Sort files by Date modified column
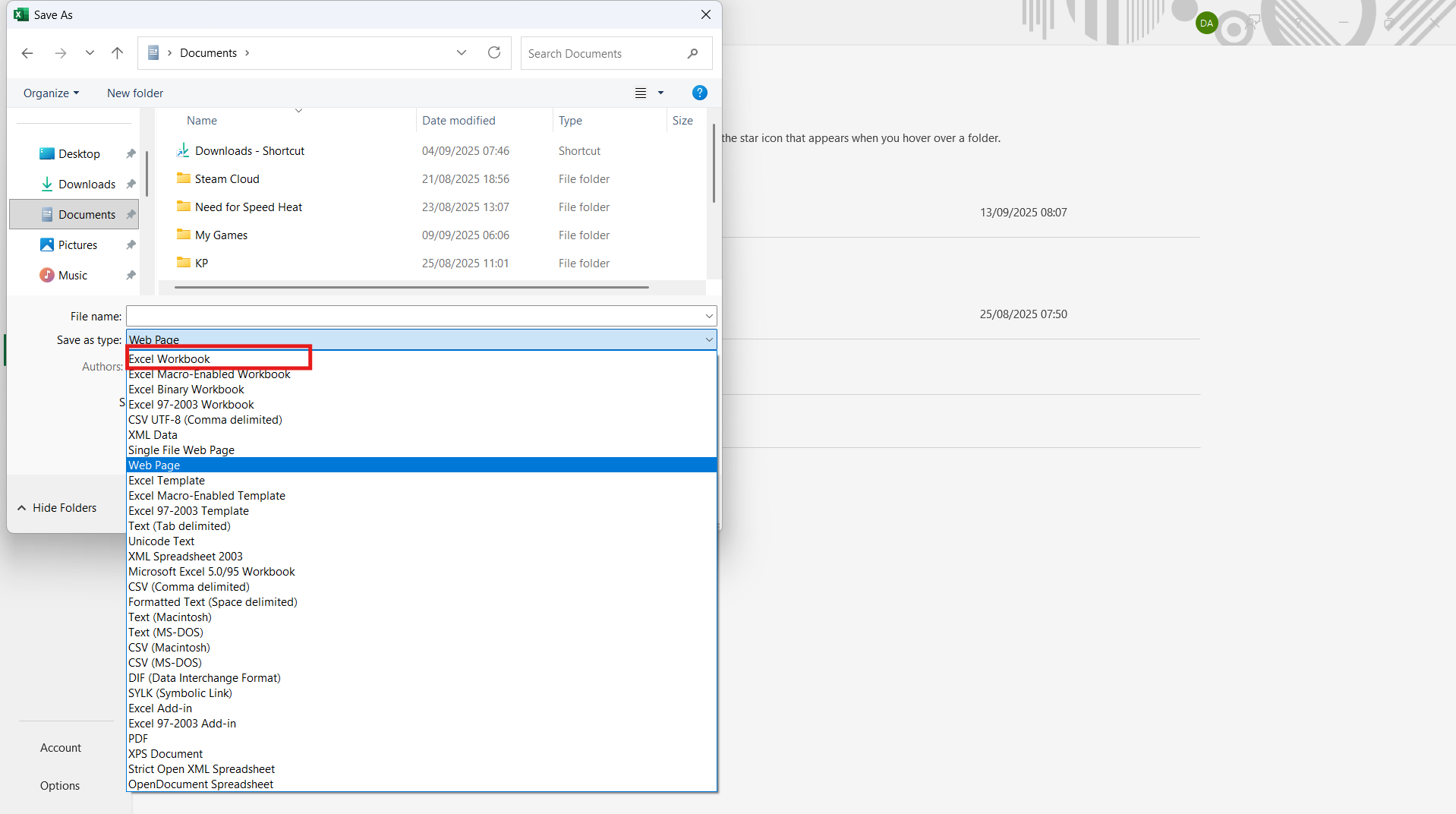The height and width of the screenshot is (814, 1456). (459, 120)
